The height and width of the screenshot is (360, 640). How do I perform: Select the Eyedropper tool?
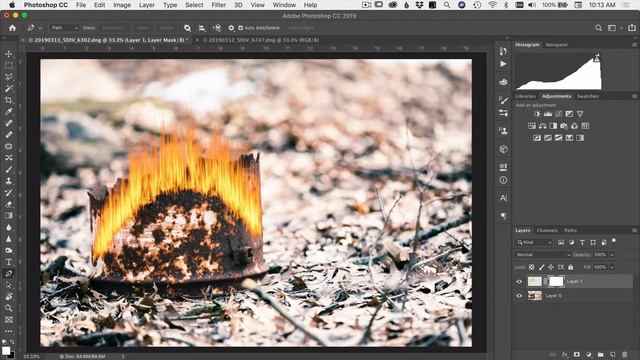click(x=9, y=111)
